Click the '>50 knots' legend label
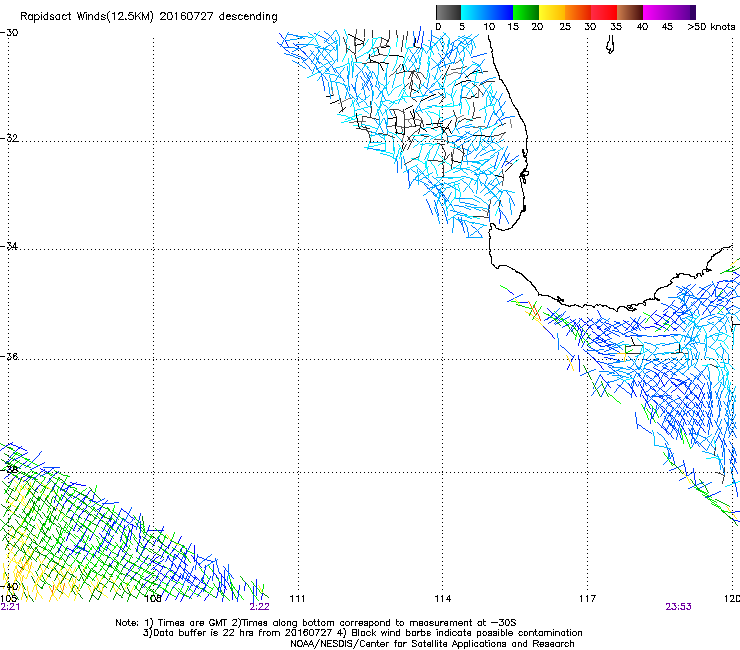 711,27
